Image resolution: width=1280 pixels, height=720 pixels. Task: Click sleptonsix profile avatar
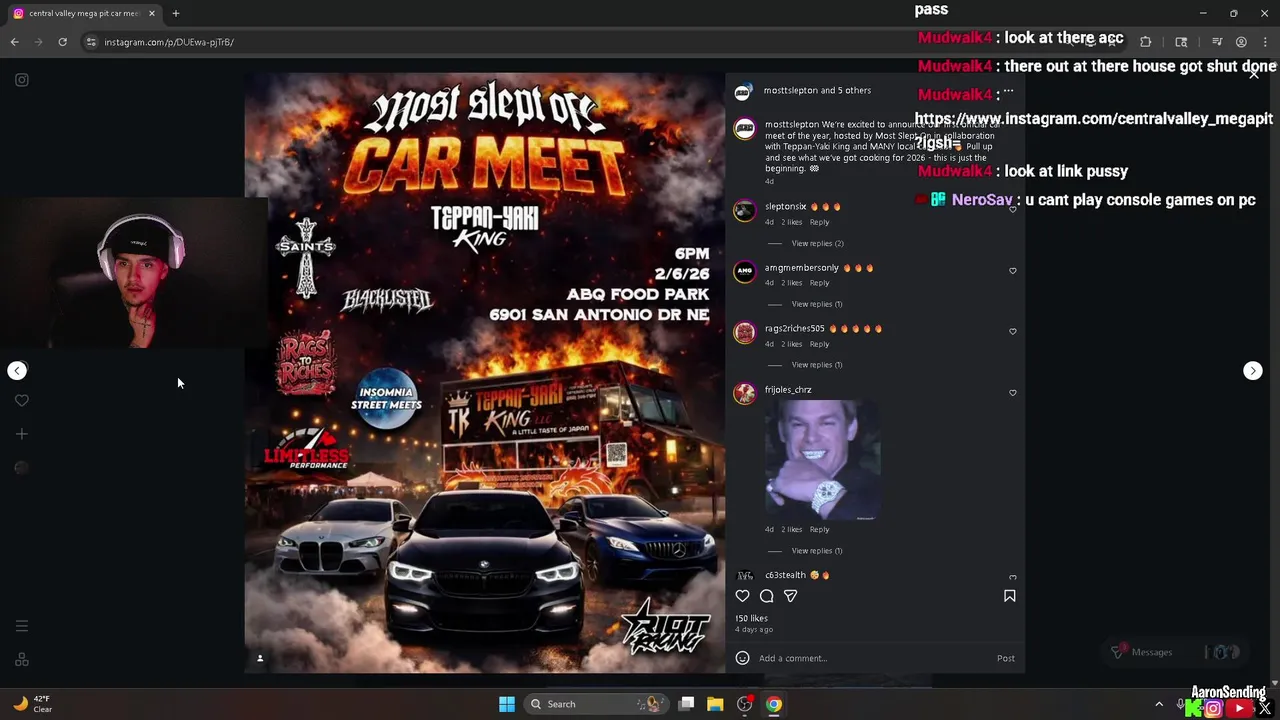745,211
